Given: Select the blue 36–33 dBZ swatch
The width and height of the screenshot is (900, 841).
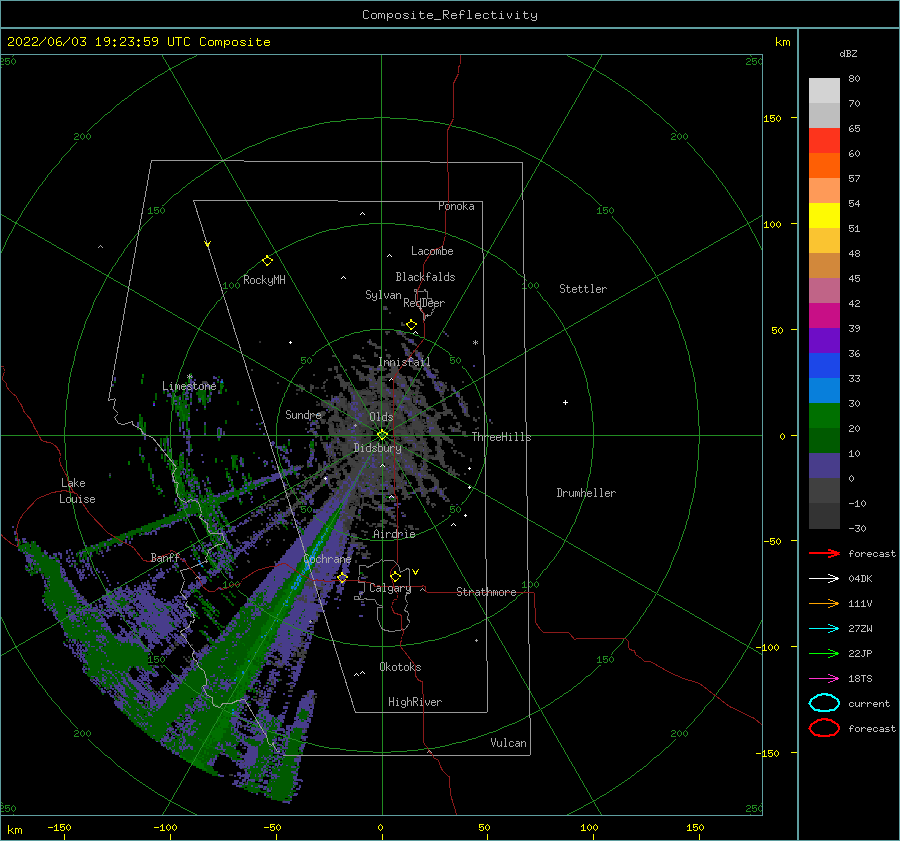Looking at the screenshot, I should tap(824, 366).
